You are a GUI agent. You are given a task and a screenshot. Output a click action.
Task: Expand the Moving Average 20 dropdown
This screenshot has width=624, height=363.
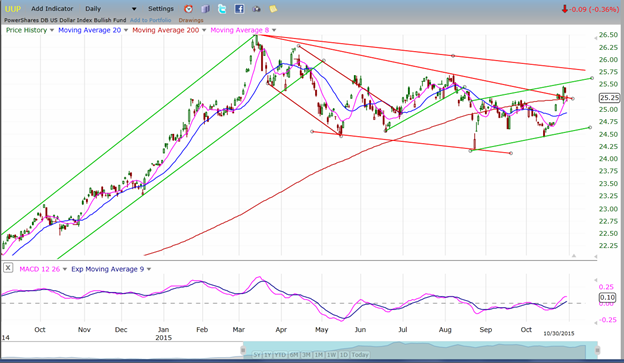(126, 30)
